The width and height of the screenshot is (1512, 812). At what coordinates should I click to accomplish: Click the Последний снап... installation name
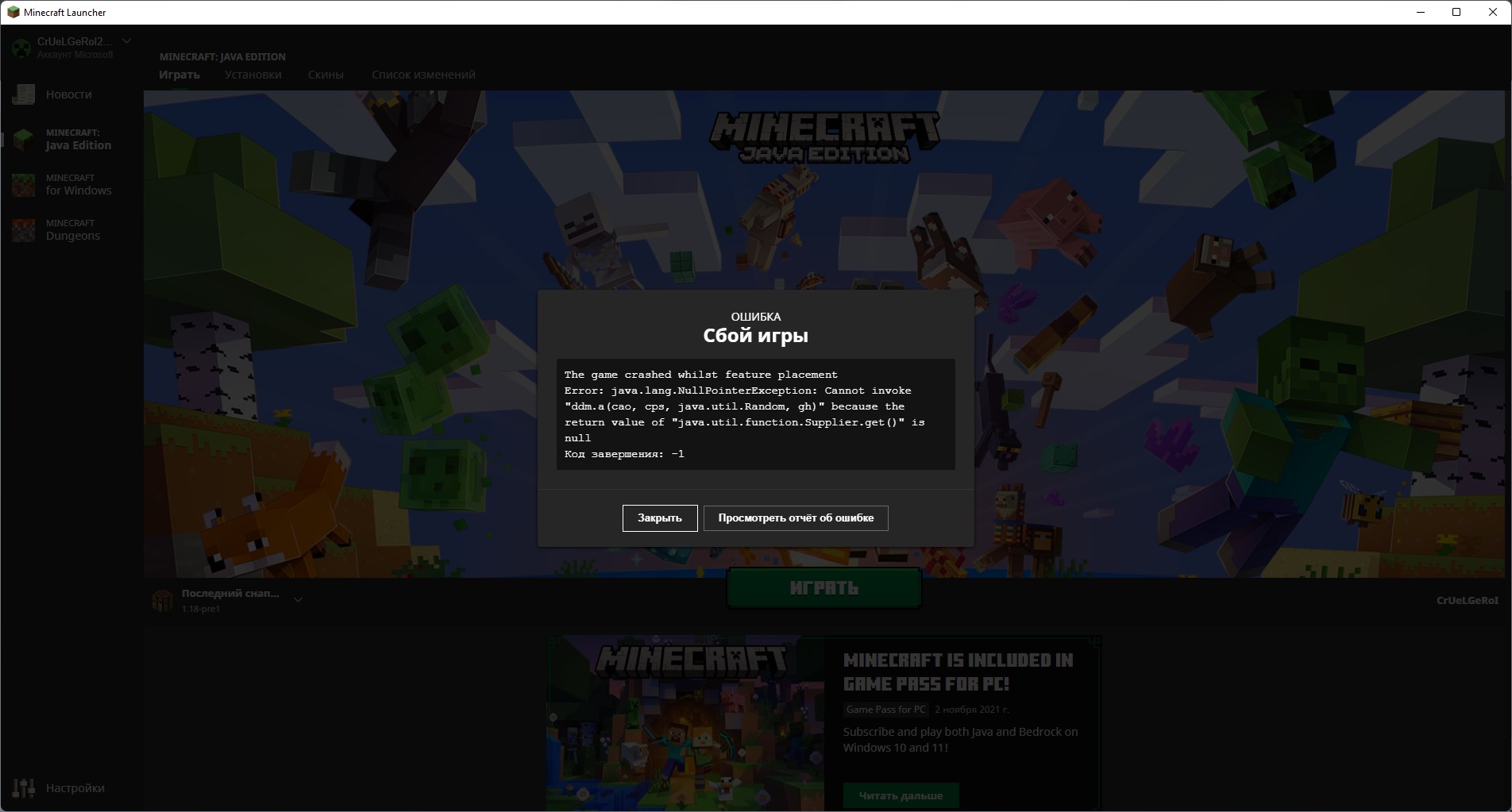pos(230,593)
